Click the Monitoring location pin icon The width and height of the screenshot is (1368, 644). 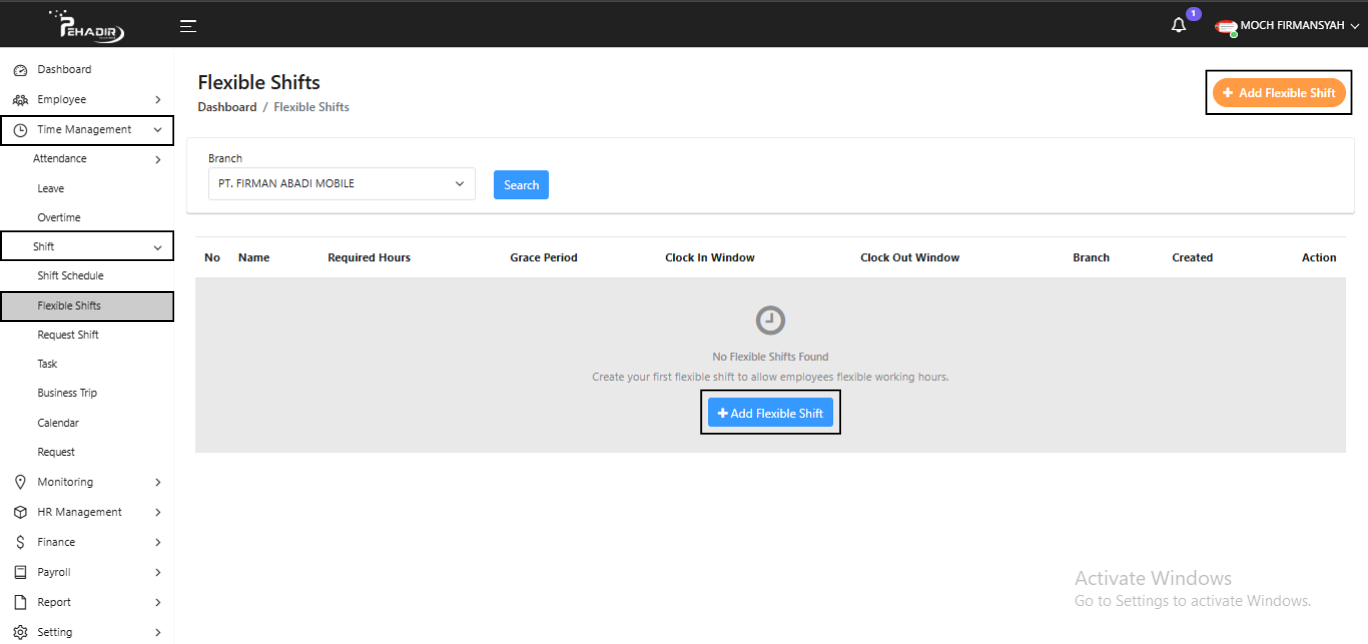coord(20,482)
